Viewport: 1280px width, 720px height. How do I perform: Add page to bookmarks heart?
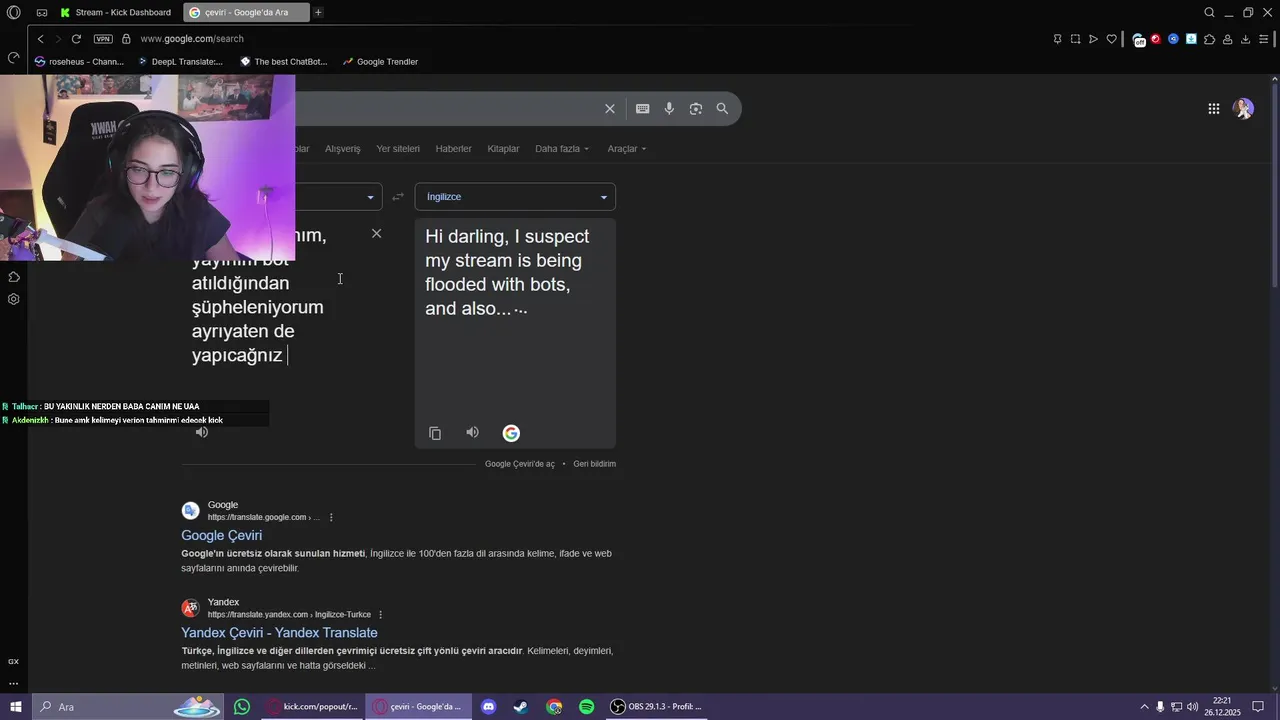pyautogui.click(x=1111, y=39)
